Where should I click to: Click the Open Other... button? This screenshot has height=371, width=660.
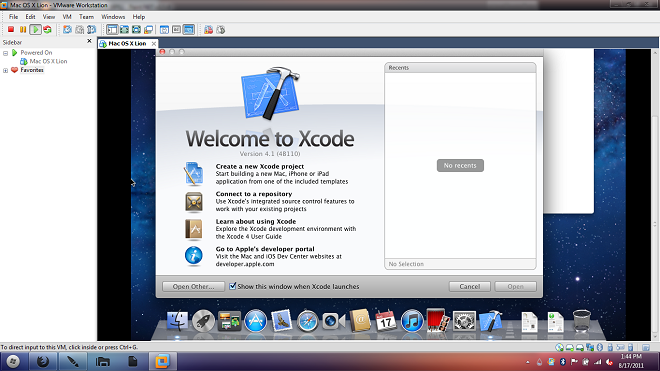pos(193,286)
